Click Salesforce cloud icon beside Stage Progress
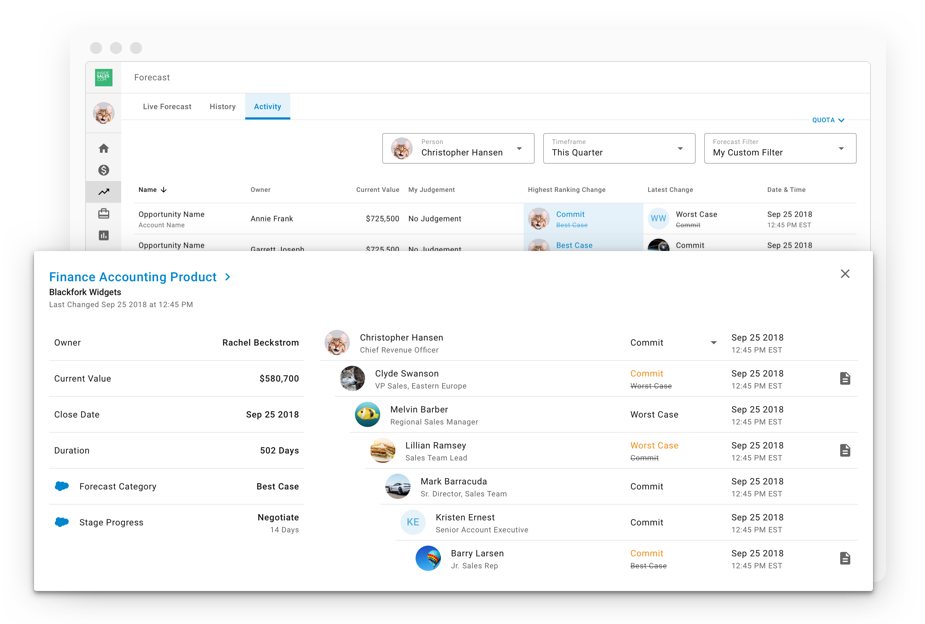Viewport: 925px width, 624px height. point(62,522)
